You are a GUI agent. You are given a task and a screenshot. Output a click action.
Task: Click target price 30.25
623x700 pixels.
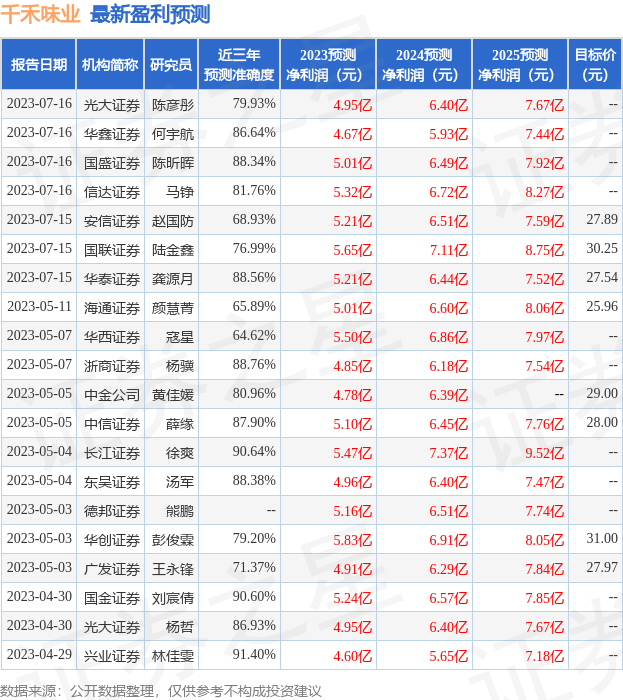602,248
